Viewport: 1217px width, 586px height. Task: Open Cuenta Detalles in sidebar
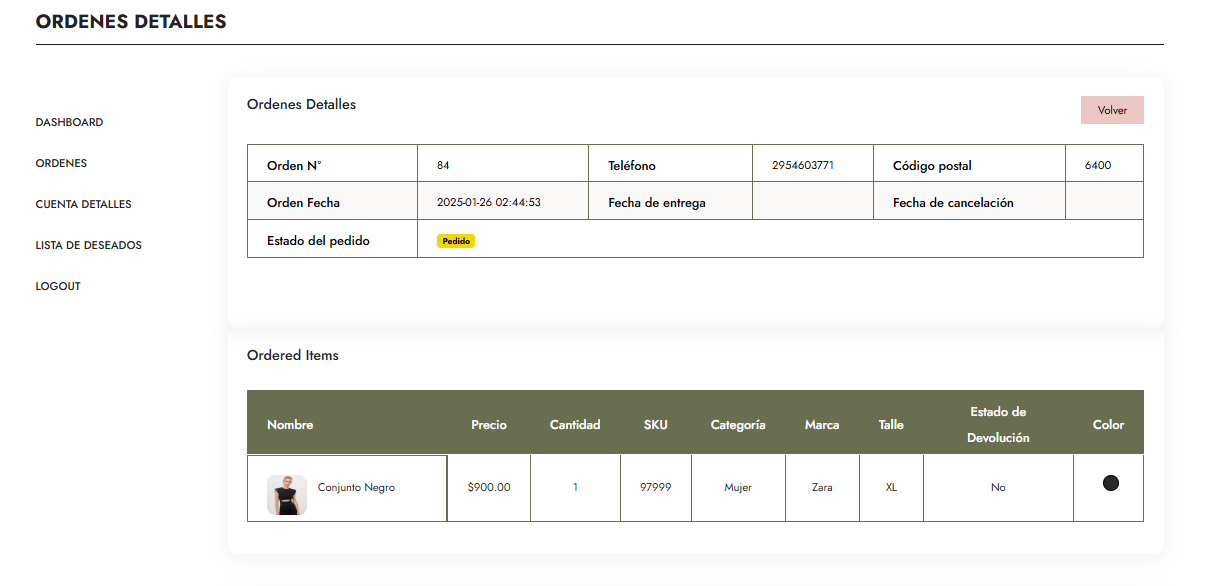pos(83,204)
